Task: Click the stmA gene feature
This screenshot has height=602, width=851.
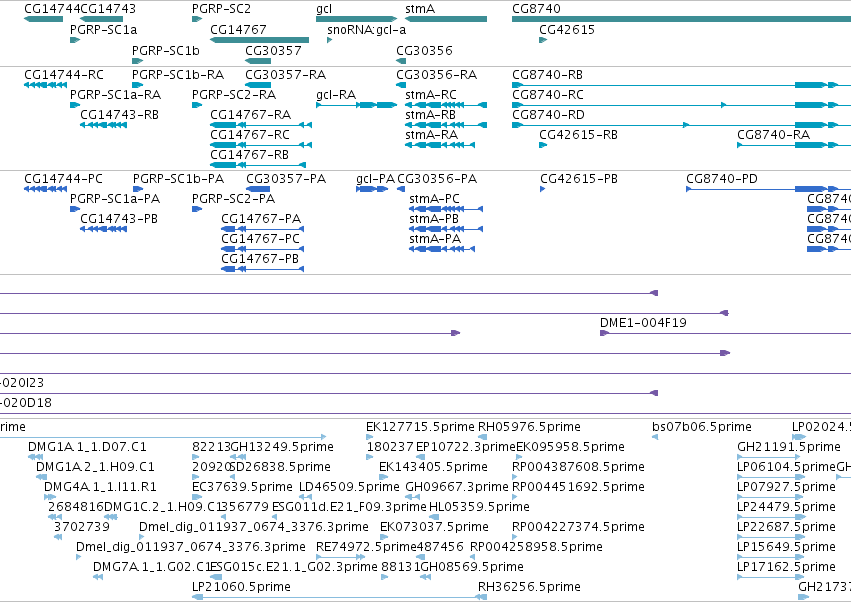Action: 446,20
